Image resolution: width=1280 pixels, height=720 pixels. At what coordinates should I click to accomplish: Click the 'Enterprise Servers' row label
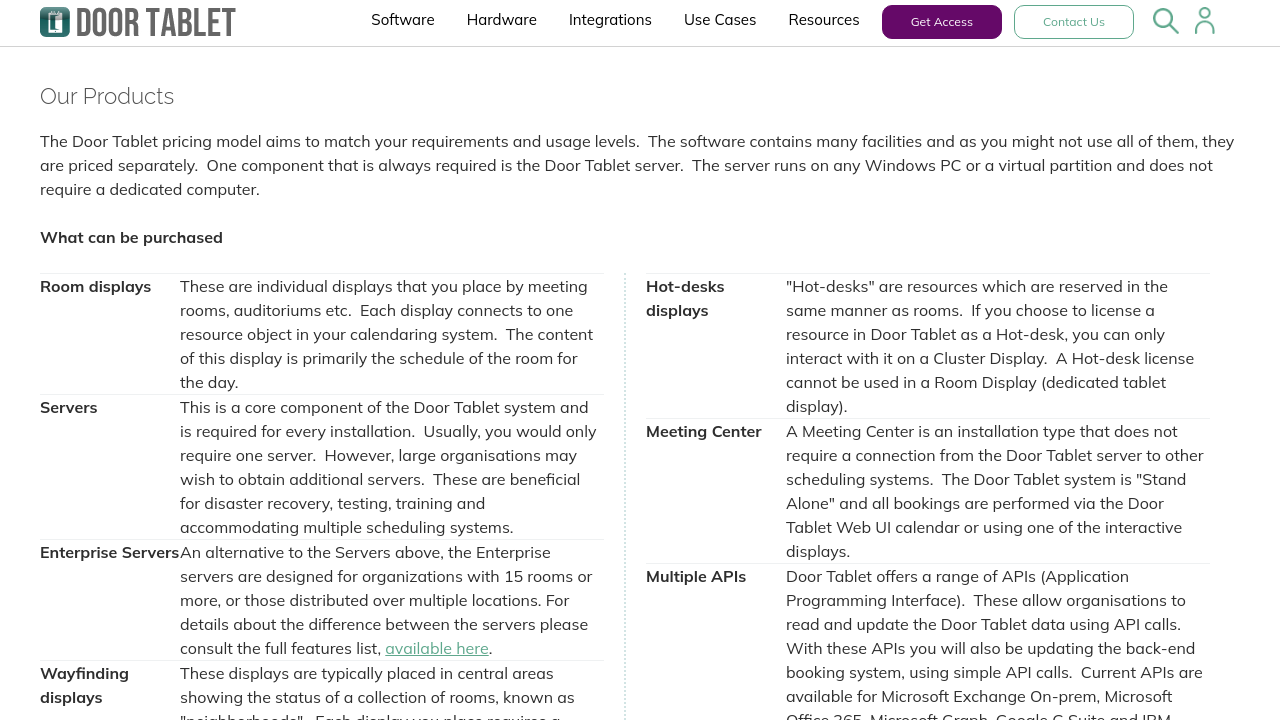(x=110, y=552)
